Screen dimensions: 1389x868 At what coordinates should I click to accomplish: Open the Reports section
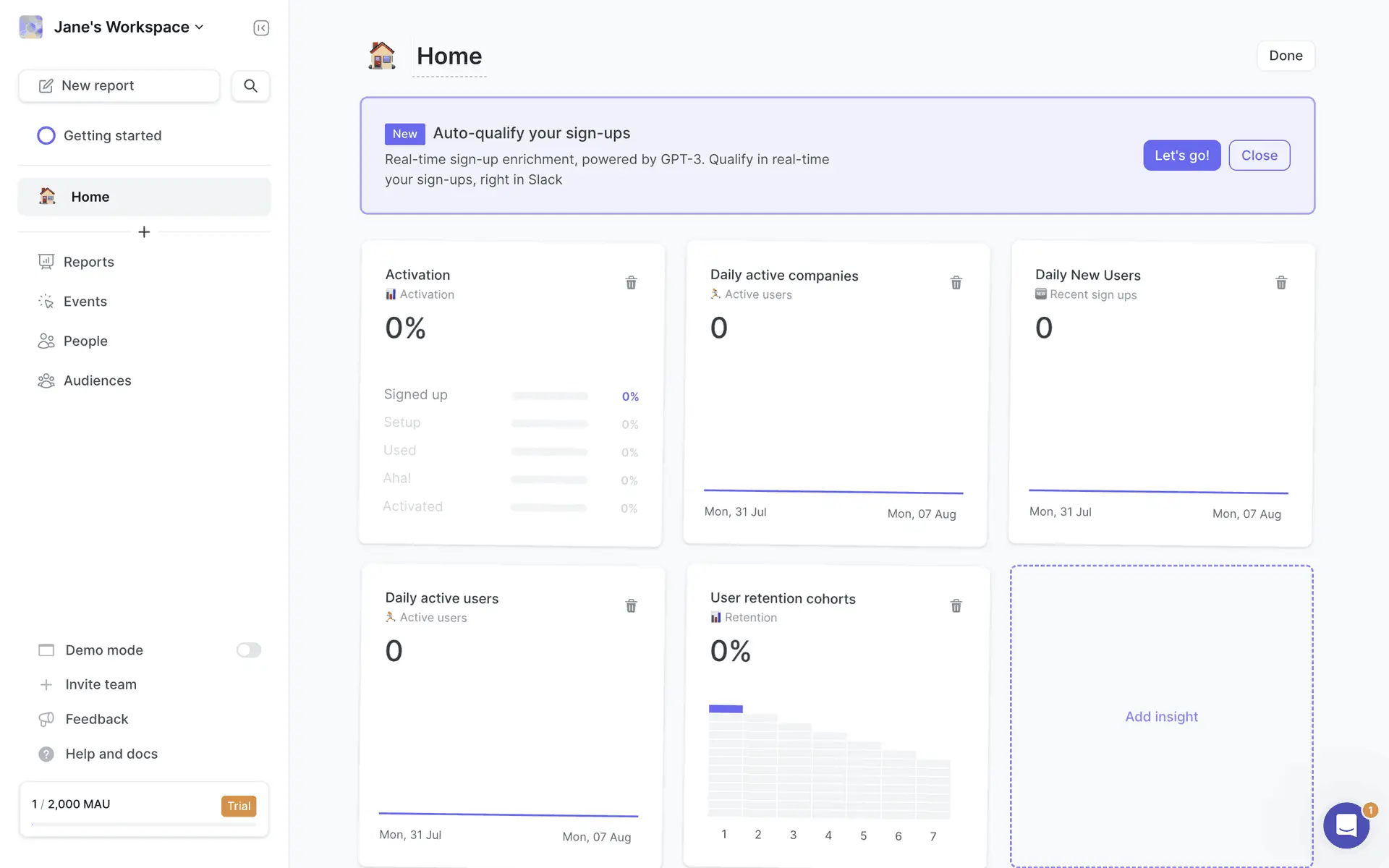pos(88,262)
